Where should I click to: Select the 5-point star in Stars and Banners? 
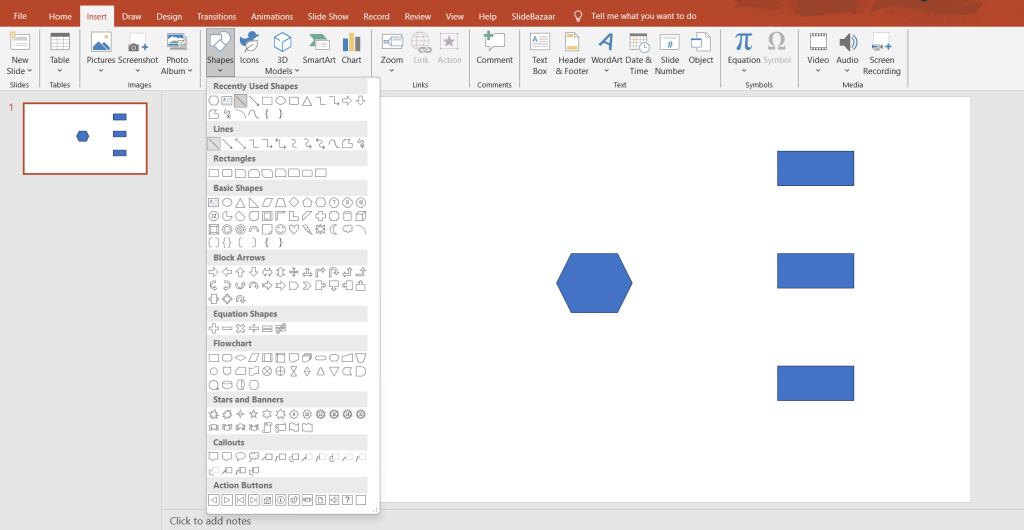tap(254, 414)
